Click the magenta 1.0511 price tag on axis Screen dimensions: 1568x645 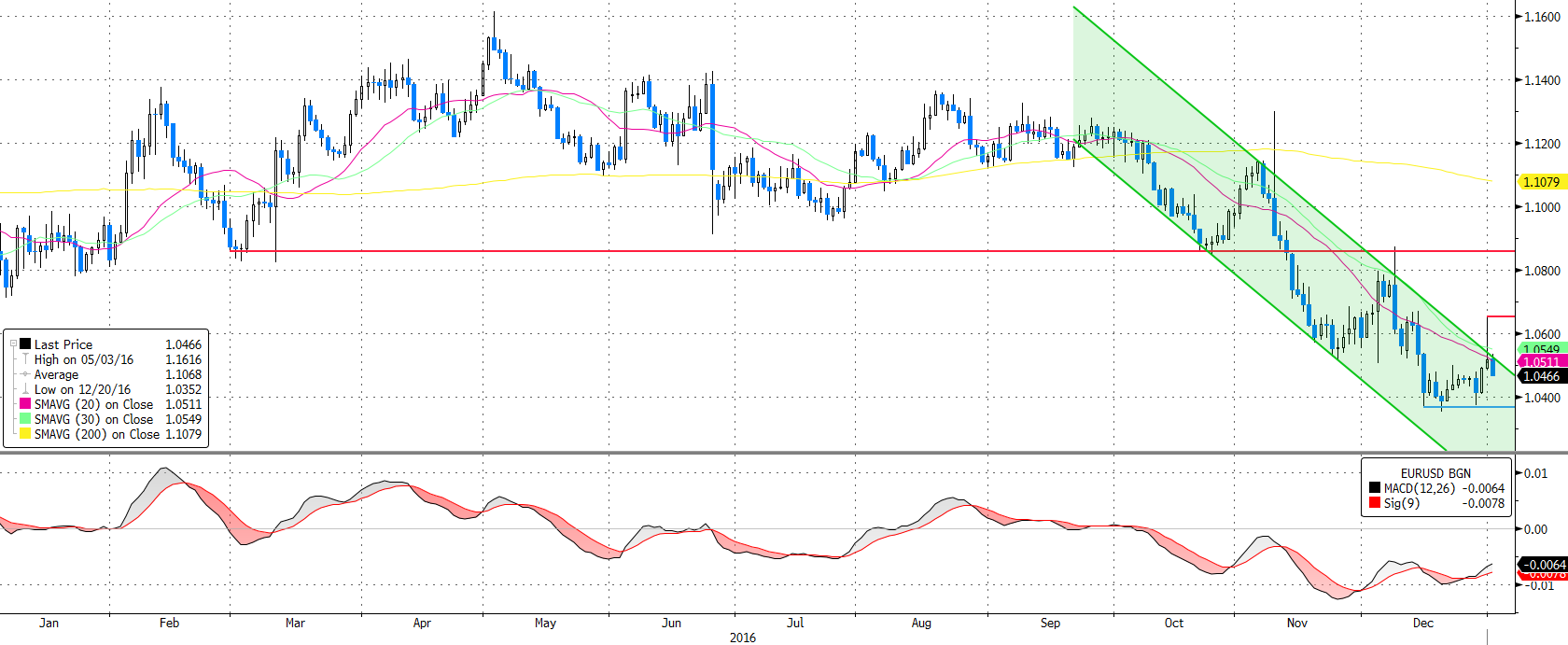(1541, 362)
